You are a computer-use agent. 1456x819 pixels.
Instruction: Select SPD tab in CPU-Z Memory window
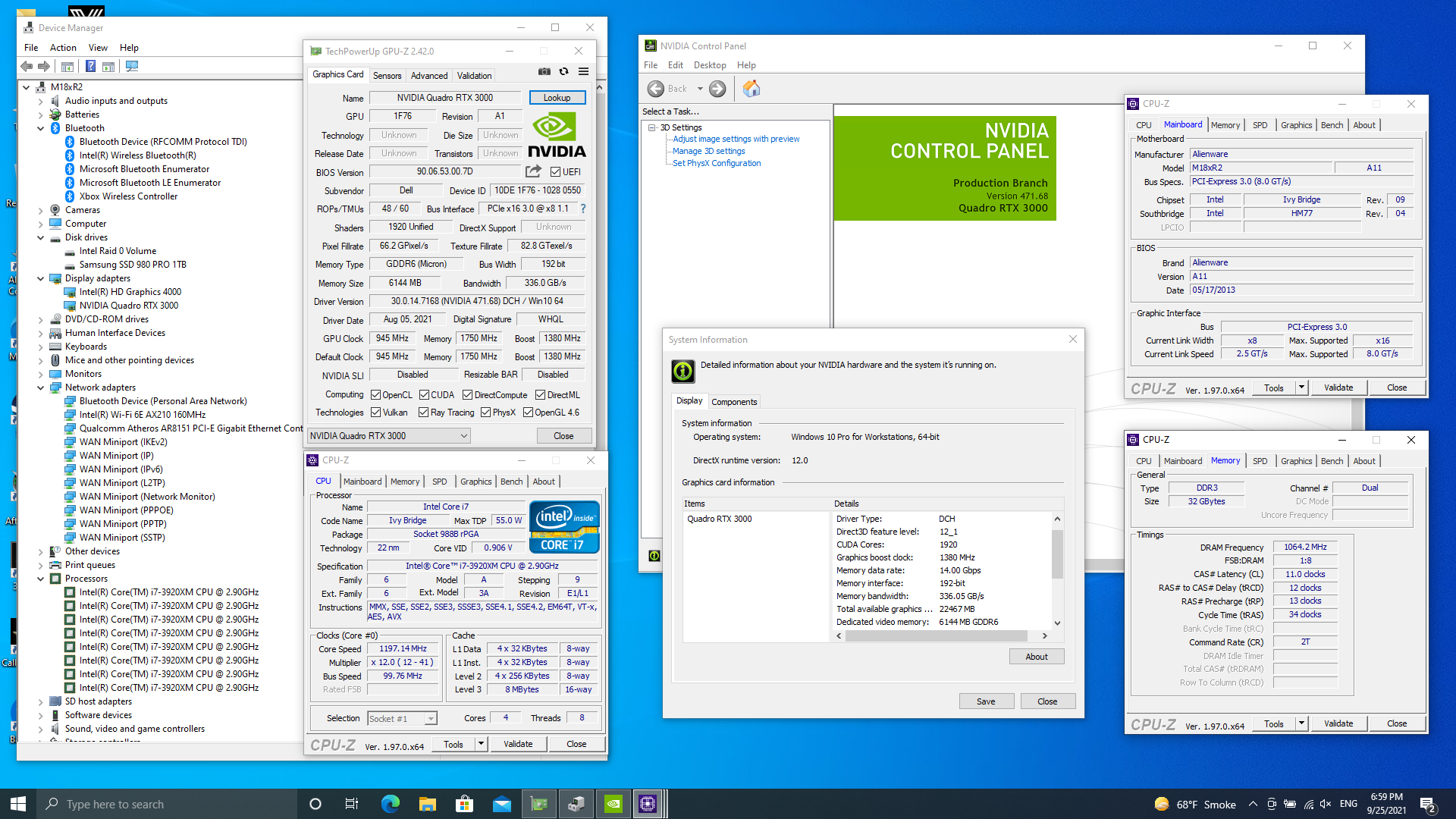pos(1260,461)
